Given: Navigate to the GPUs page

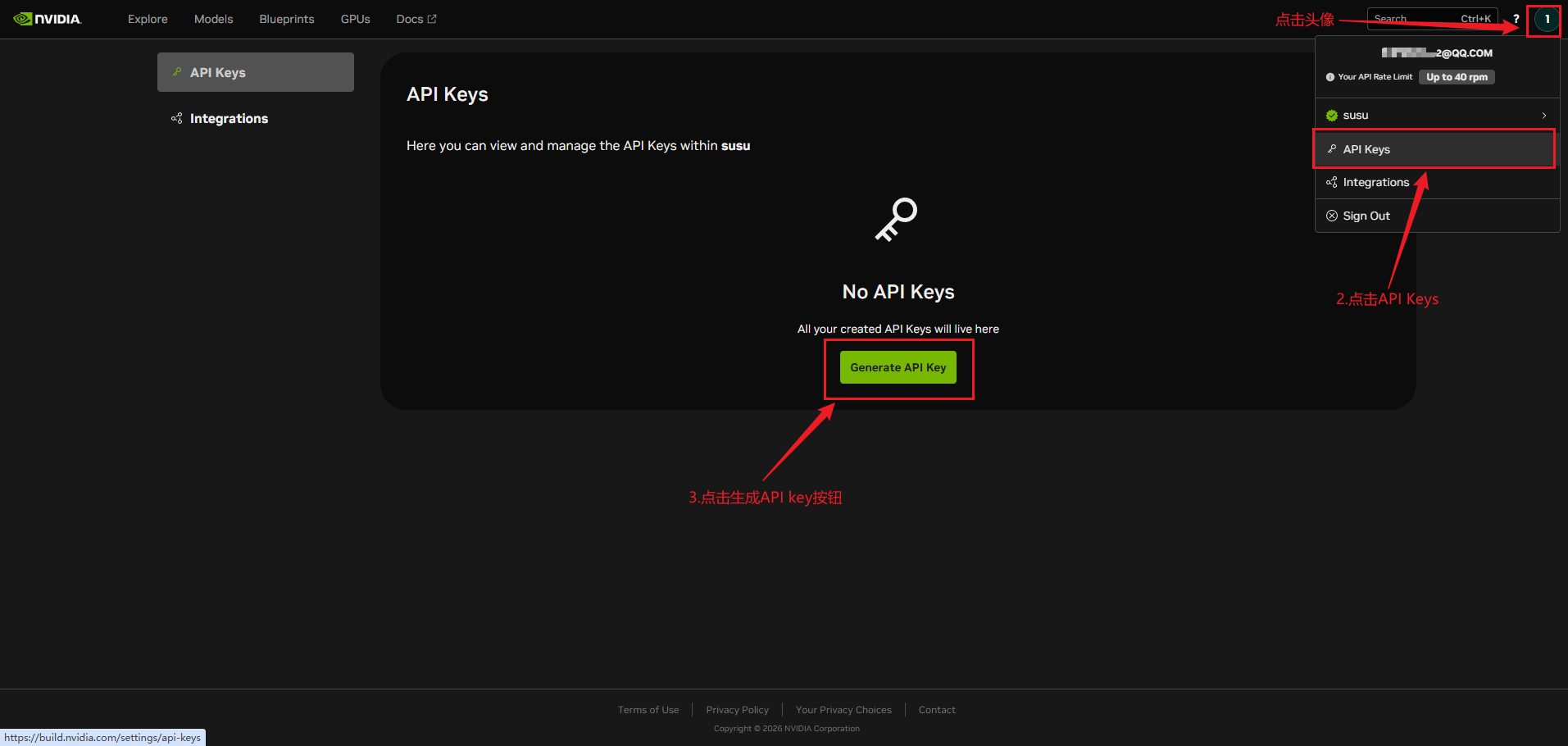Looking at the screenshot, I should pos(355,19).
